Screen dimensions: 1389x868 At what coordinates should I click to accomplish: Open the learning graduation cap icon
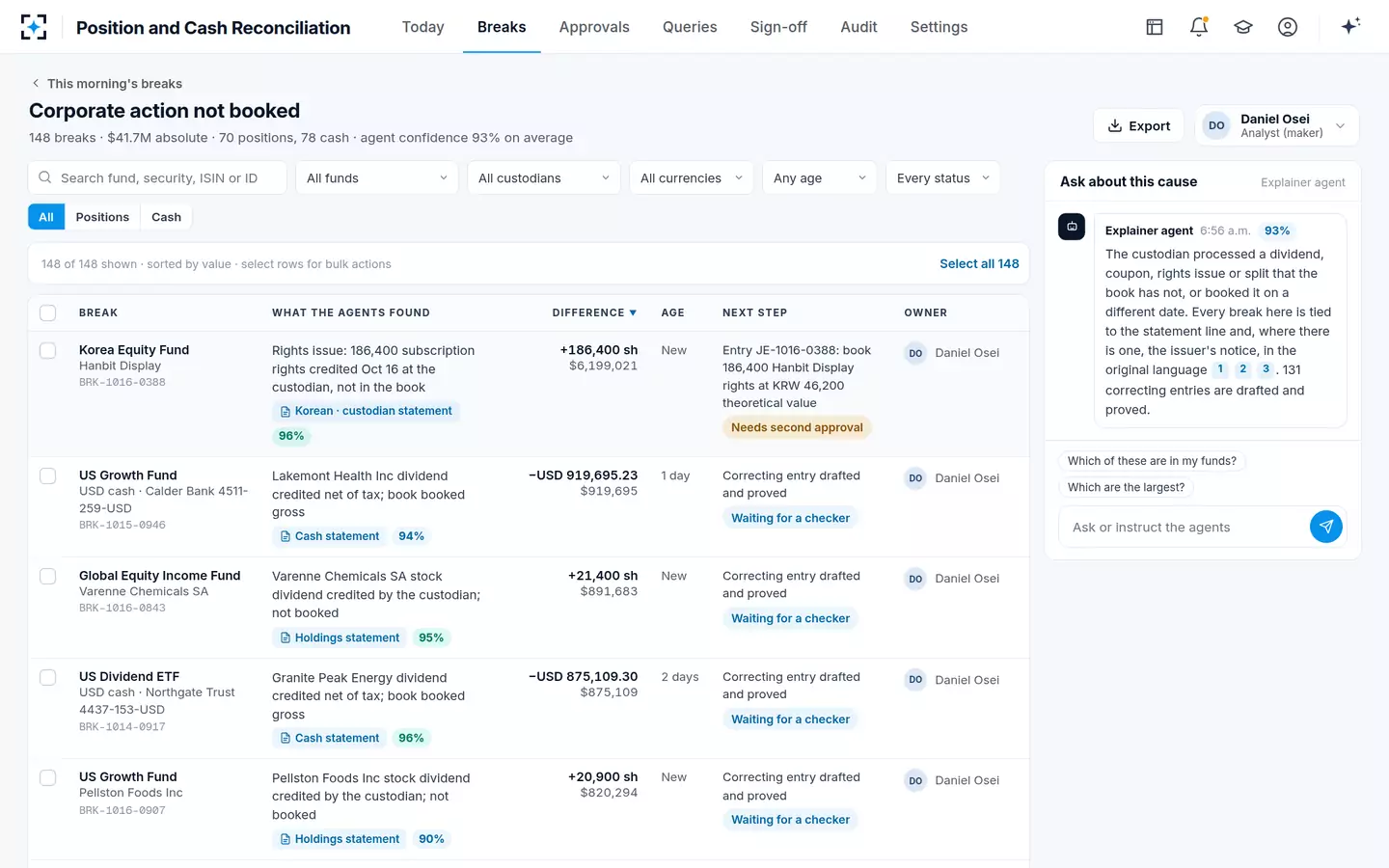point(1243,27)
